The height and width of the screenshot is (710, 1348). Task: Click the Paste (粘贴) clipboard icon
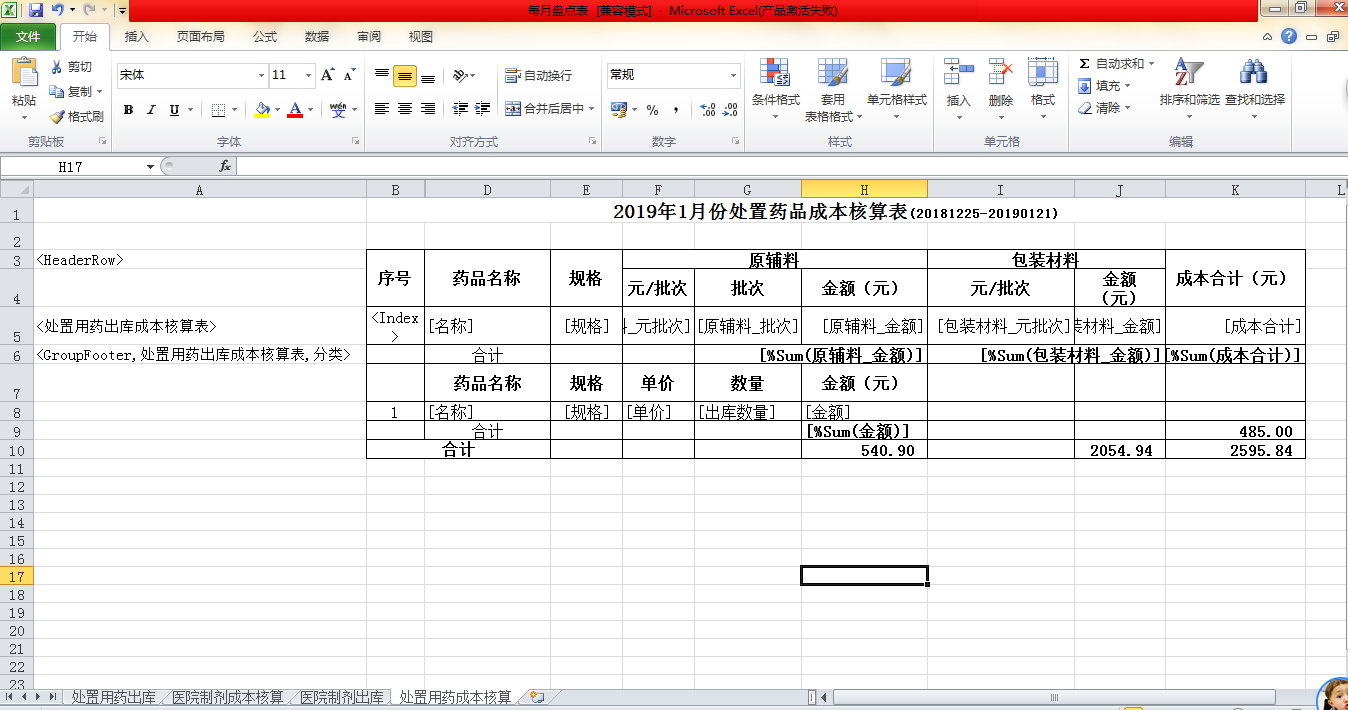pyautogui.click(x=24, y=73)
